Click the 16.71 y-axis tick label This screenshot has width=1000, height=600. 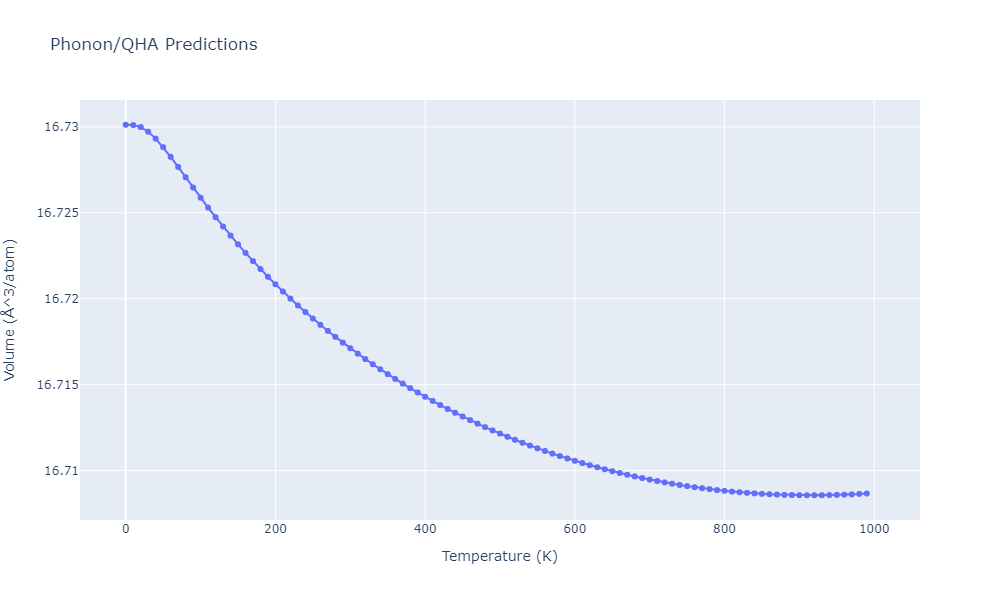tap(60, 471)
